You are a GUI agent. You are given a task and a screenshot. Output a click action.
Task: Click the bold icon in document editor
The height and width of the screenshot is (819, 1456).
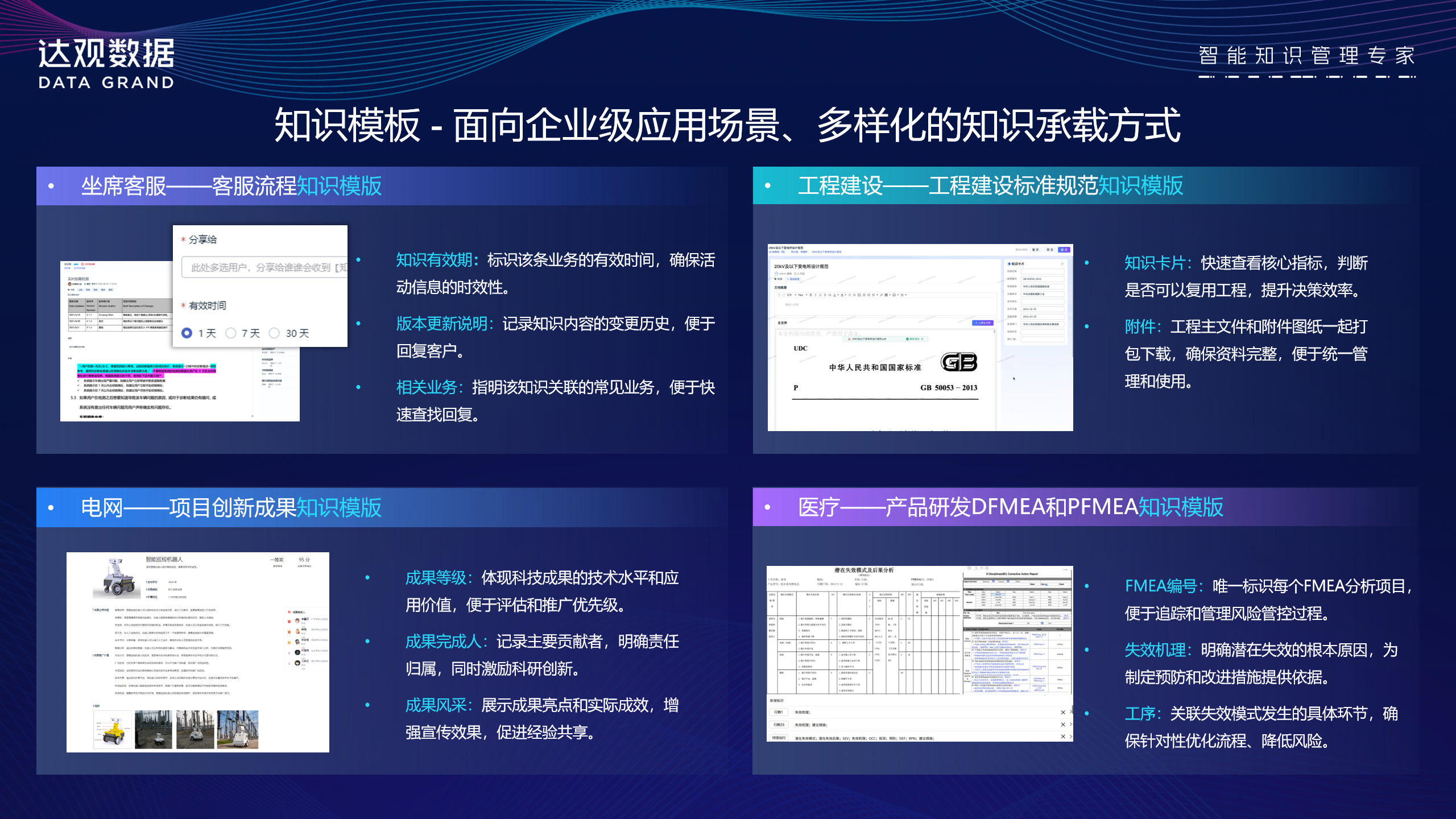click(x=810, y=295)
